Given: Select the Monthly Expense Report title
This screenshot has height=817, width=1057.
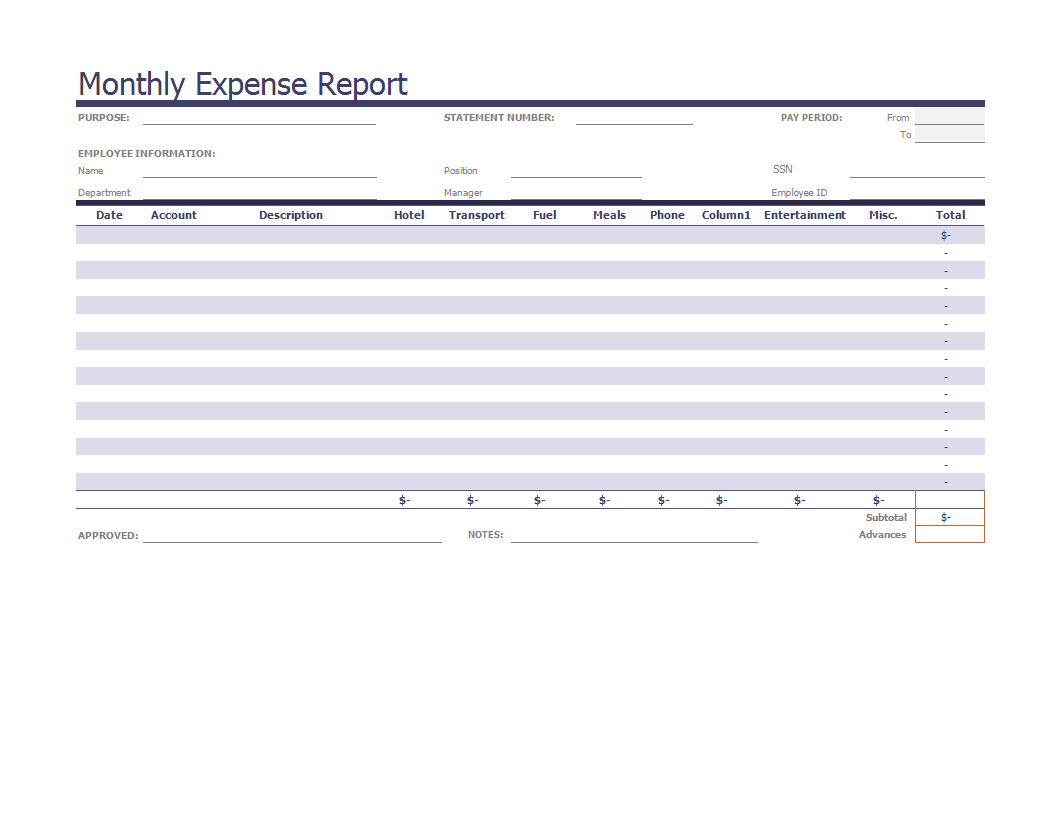Looking at the screenshot, I should (243, 84).
